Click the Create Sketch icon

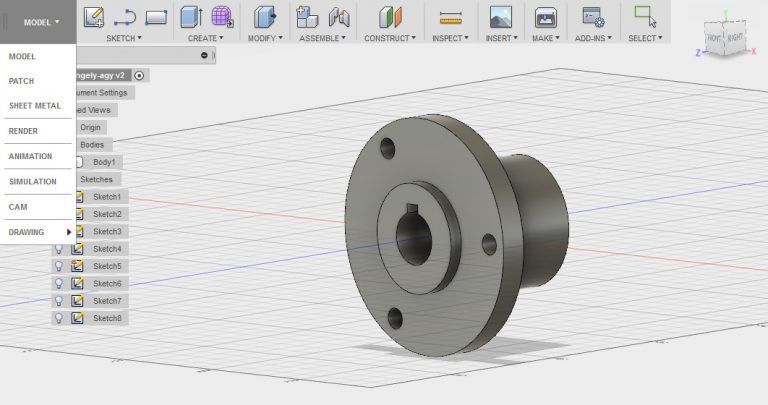tap(93, 17)
